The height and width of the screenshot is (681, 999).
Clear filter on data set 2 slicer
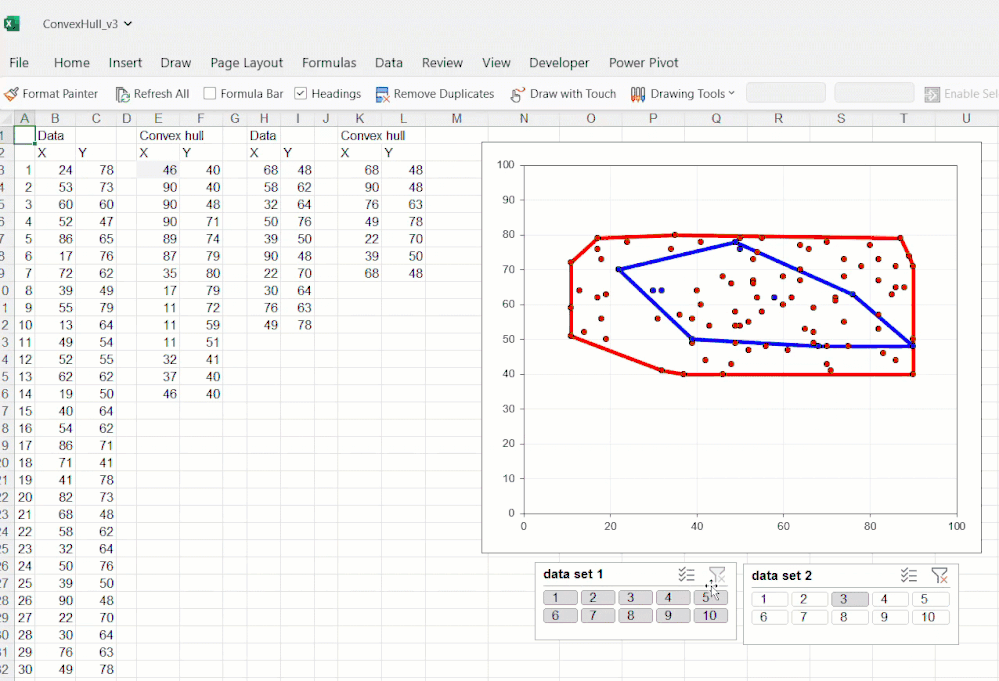pos(939,576)
